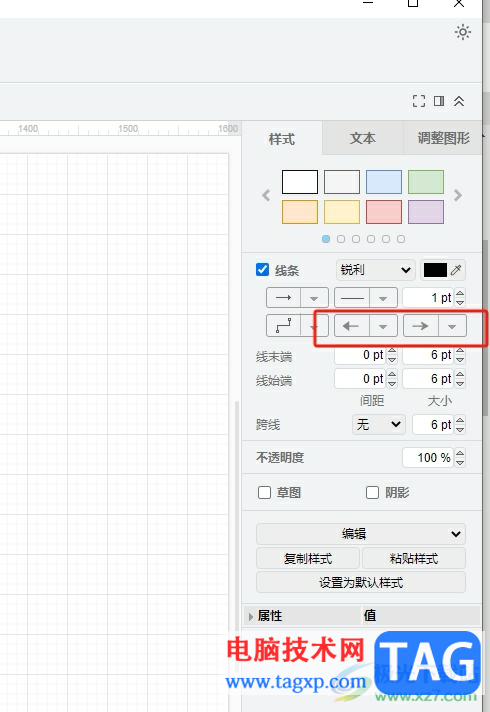Click the solid line pattern button
This screenshot has height=712, width=490.
coord(352,298)
